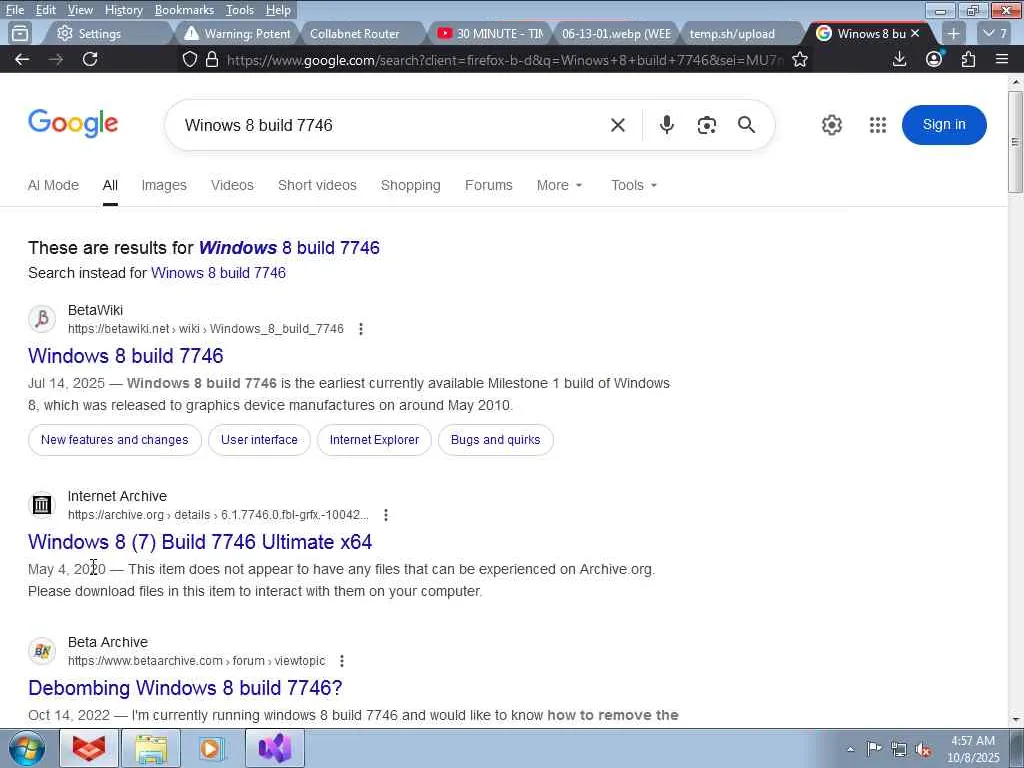Open Debombing Windows 8 build 7746? result

coord(185,688)
